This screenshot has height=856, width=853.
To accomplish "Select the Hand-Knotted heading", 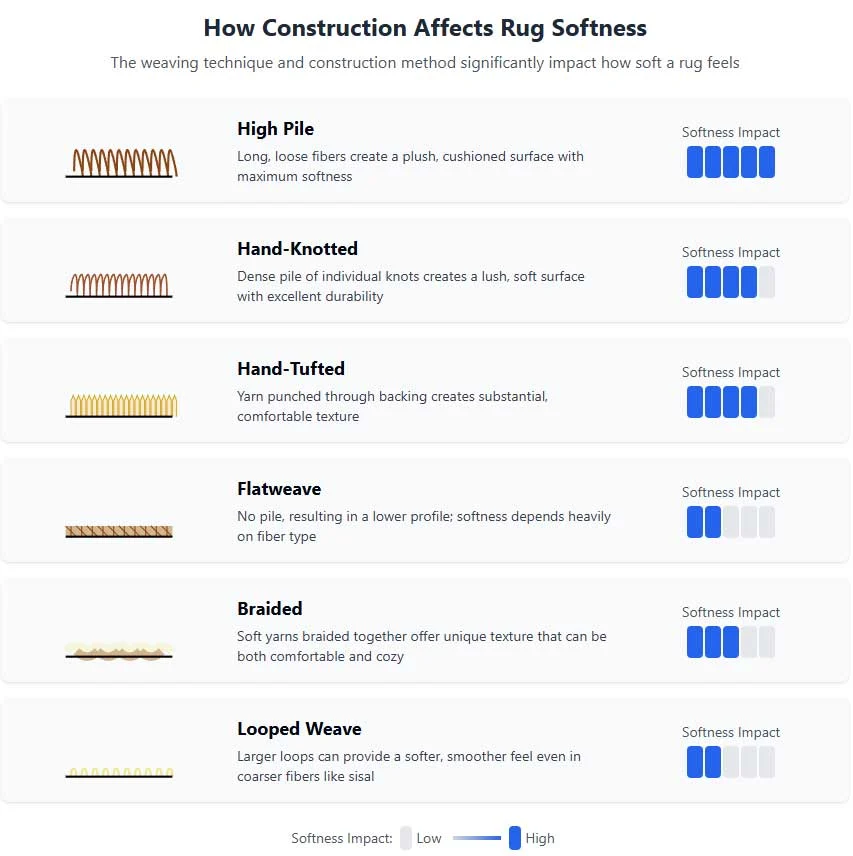I will click(x=297, y=249).
